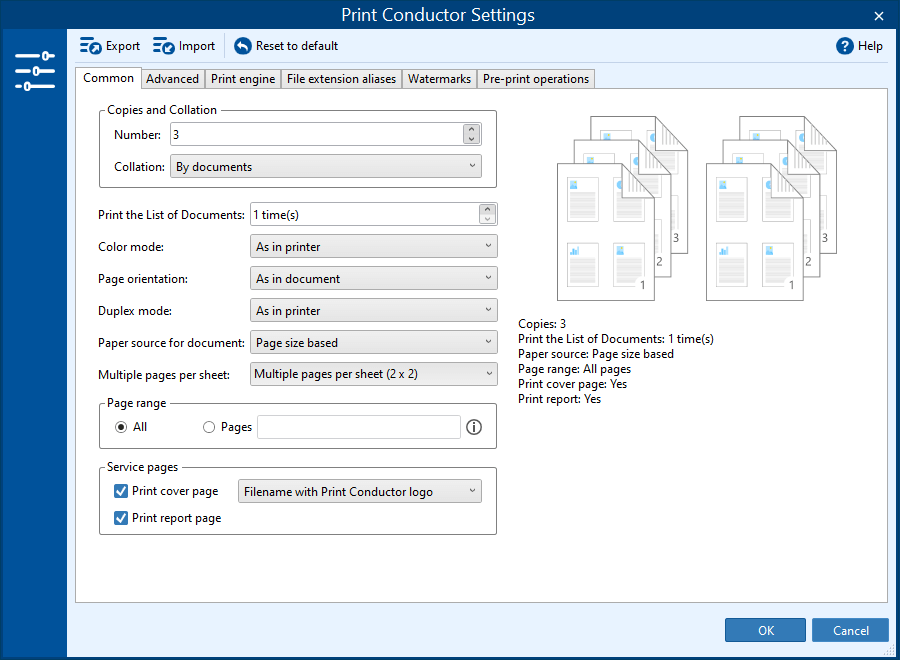Toggle the Print report page checkbox

pos(121,518)
